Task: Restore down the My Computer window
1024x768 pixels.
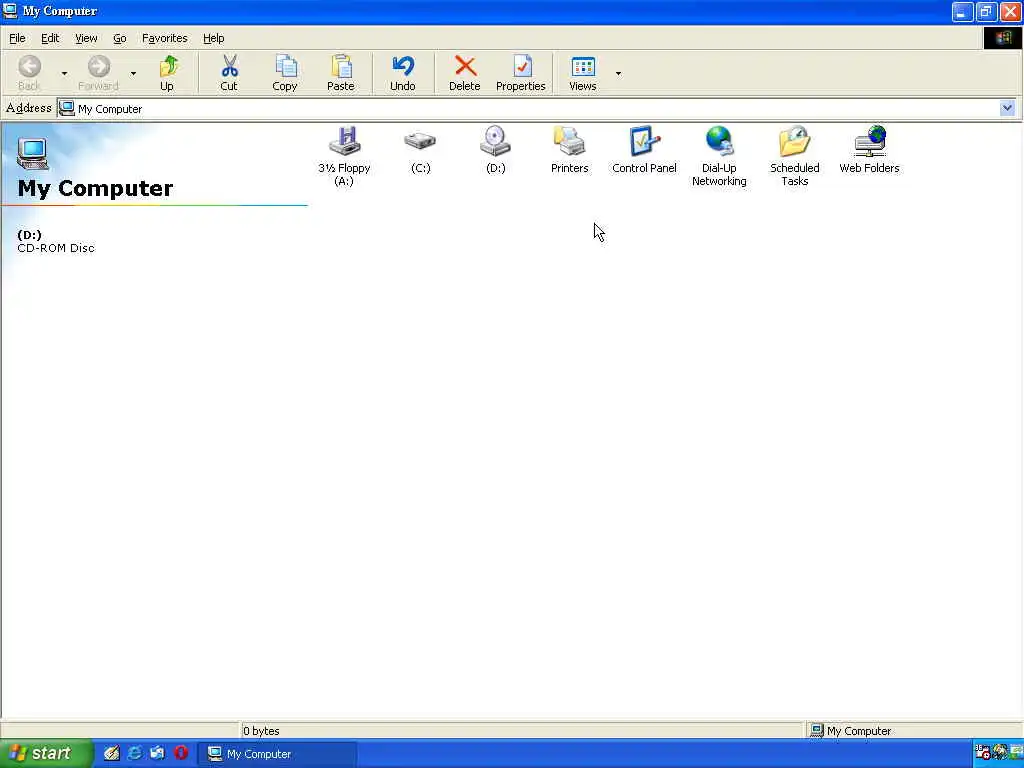Action: pyautogui.click(x=986, y=12)
